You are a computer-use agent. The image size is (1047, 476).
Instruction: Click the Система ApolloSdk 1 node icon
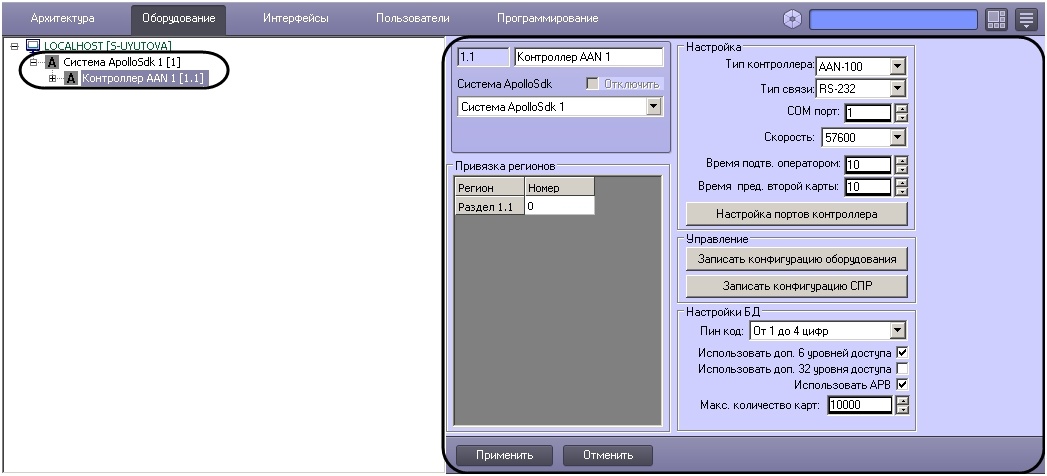pos(52,62)
